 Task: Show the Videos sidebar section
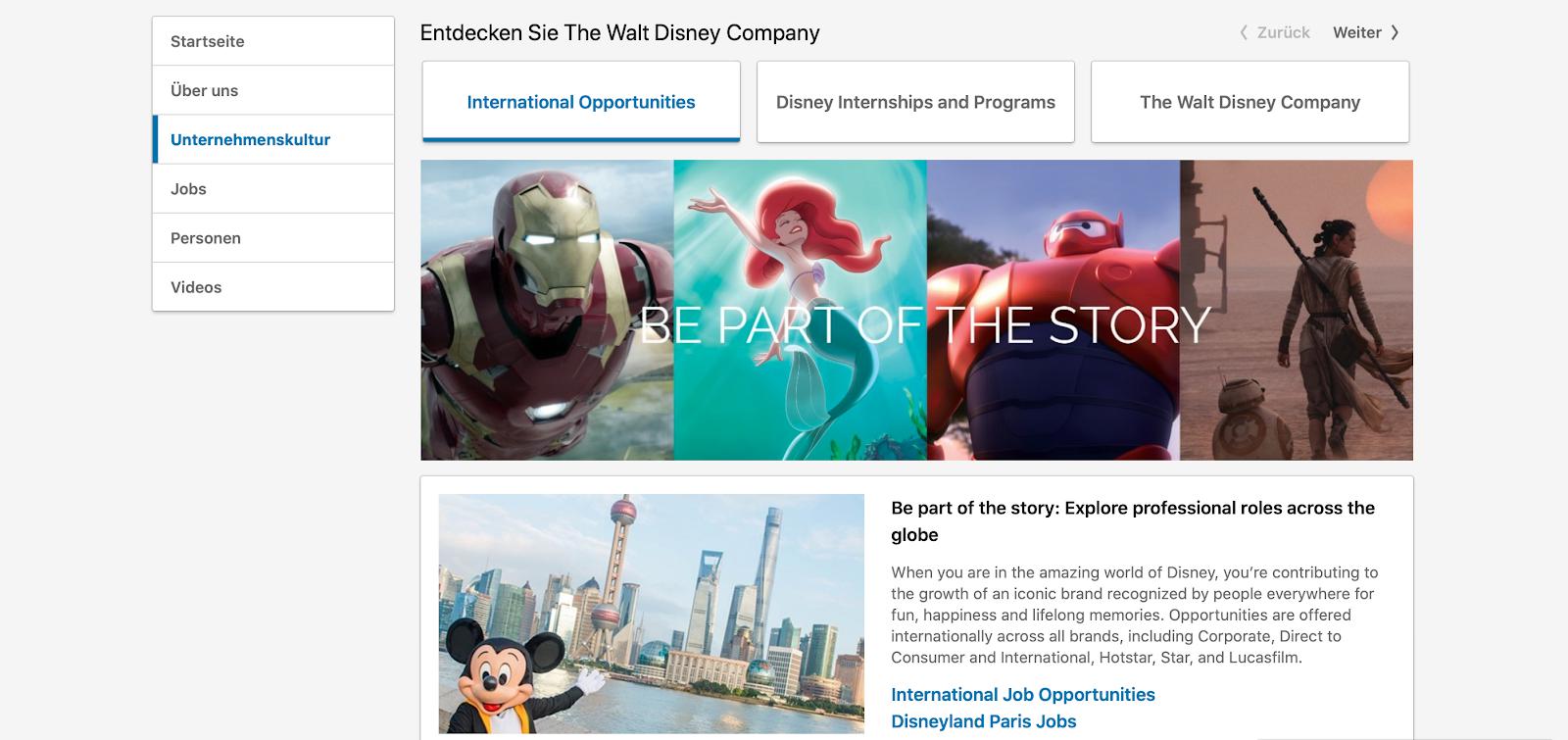(273, 286)
